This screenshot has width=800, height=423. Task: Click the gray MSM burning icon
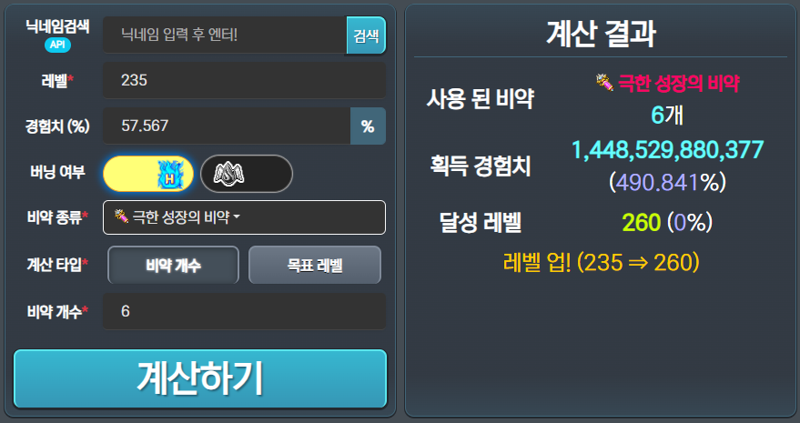(x=229, y=174)
